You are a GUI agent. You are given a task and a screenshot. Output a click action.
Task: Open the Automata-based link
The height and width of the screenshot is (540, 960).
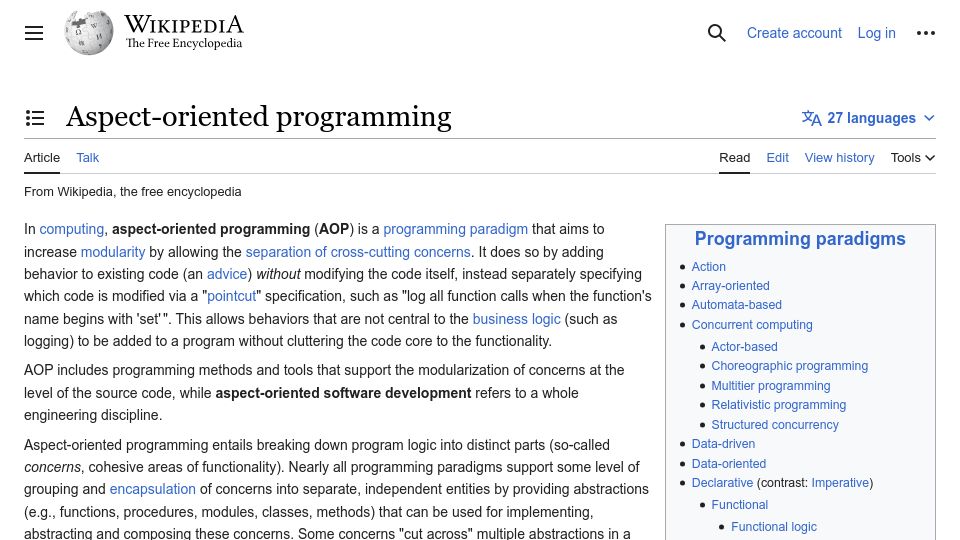(x=737, y=304)
